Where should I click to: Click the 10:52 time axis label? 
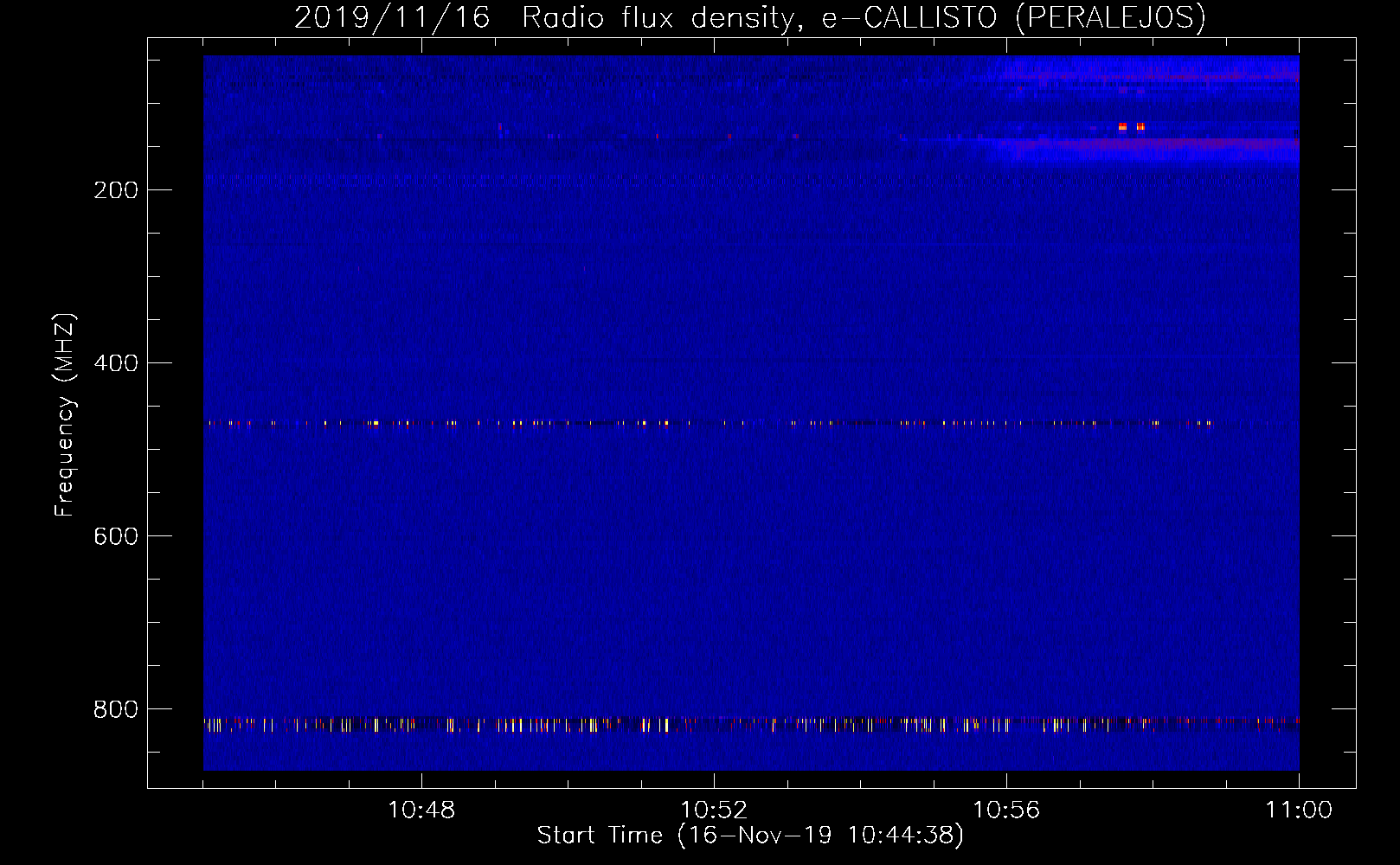coord(714,811)
